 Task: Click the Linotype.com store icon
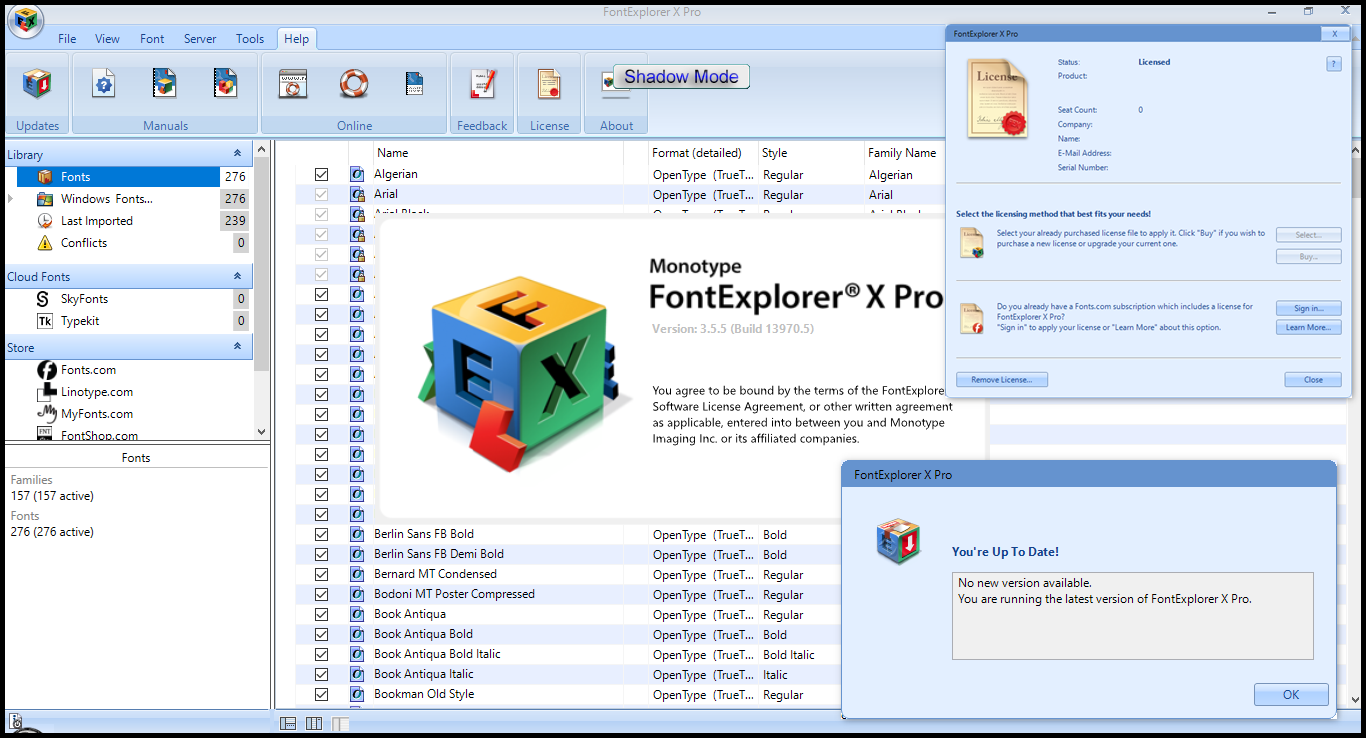coord(46,392)
